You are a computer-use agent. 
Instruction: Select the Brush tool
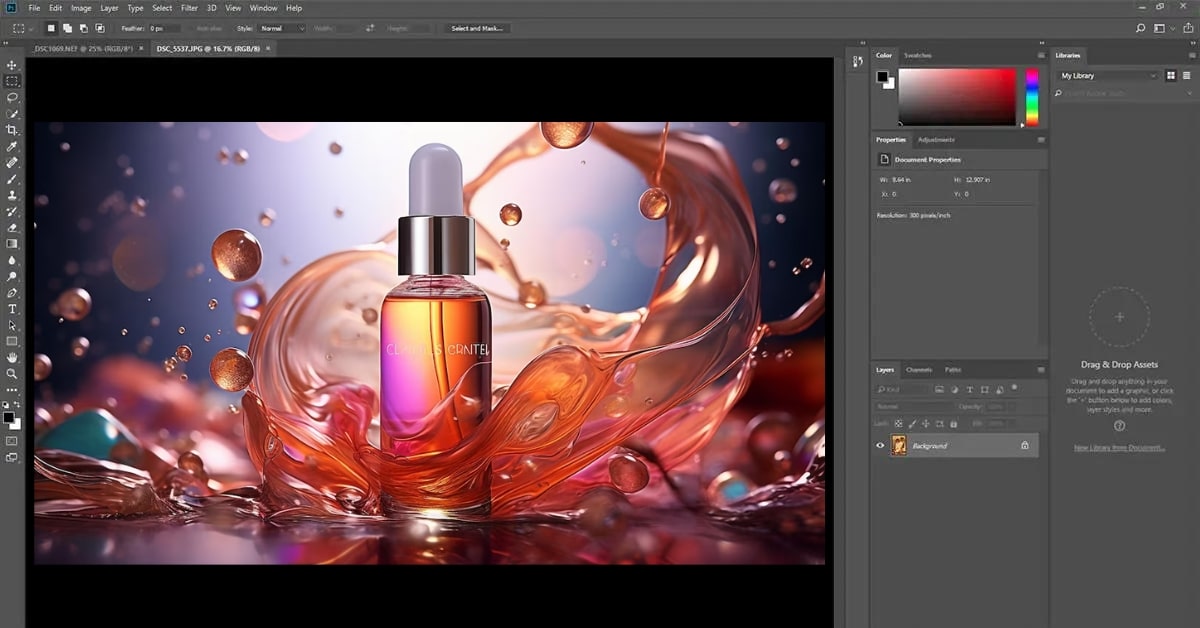click(12, 179)
